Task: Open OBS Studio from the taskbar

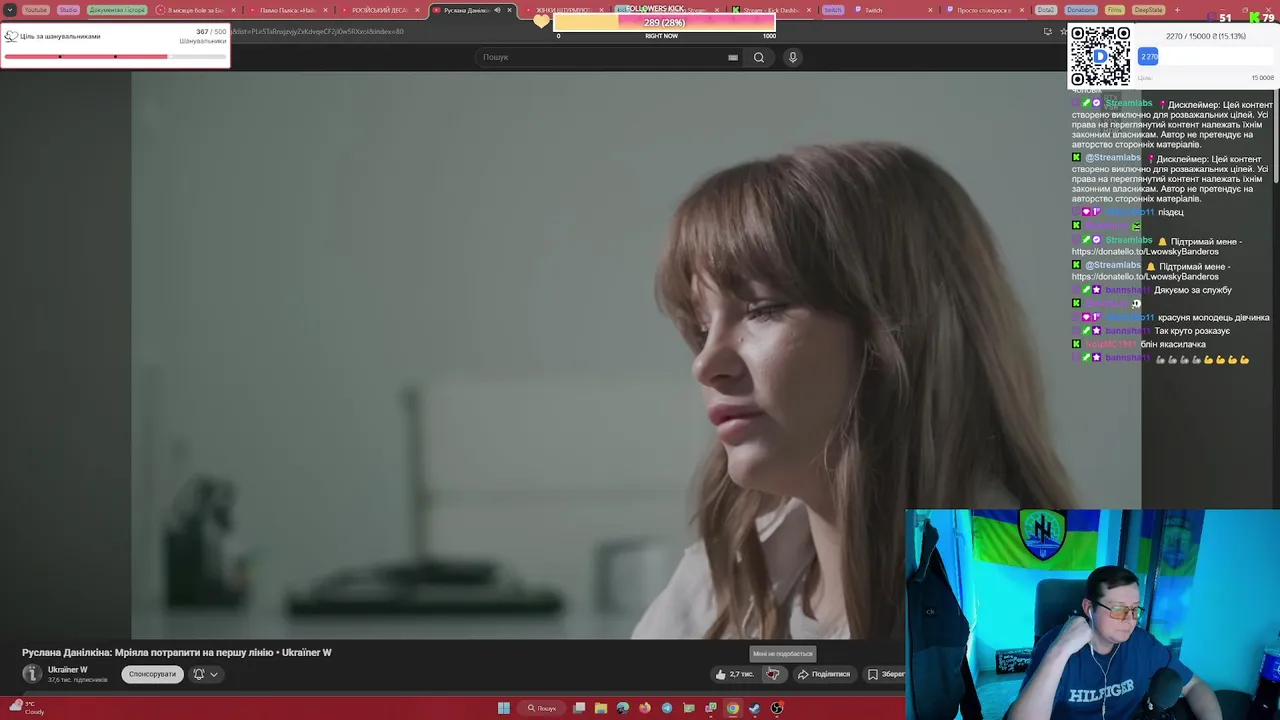Action: click(x=777, y=708)
